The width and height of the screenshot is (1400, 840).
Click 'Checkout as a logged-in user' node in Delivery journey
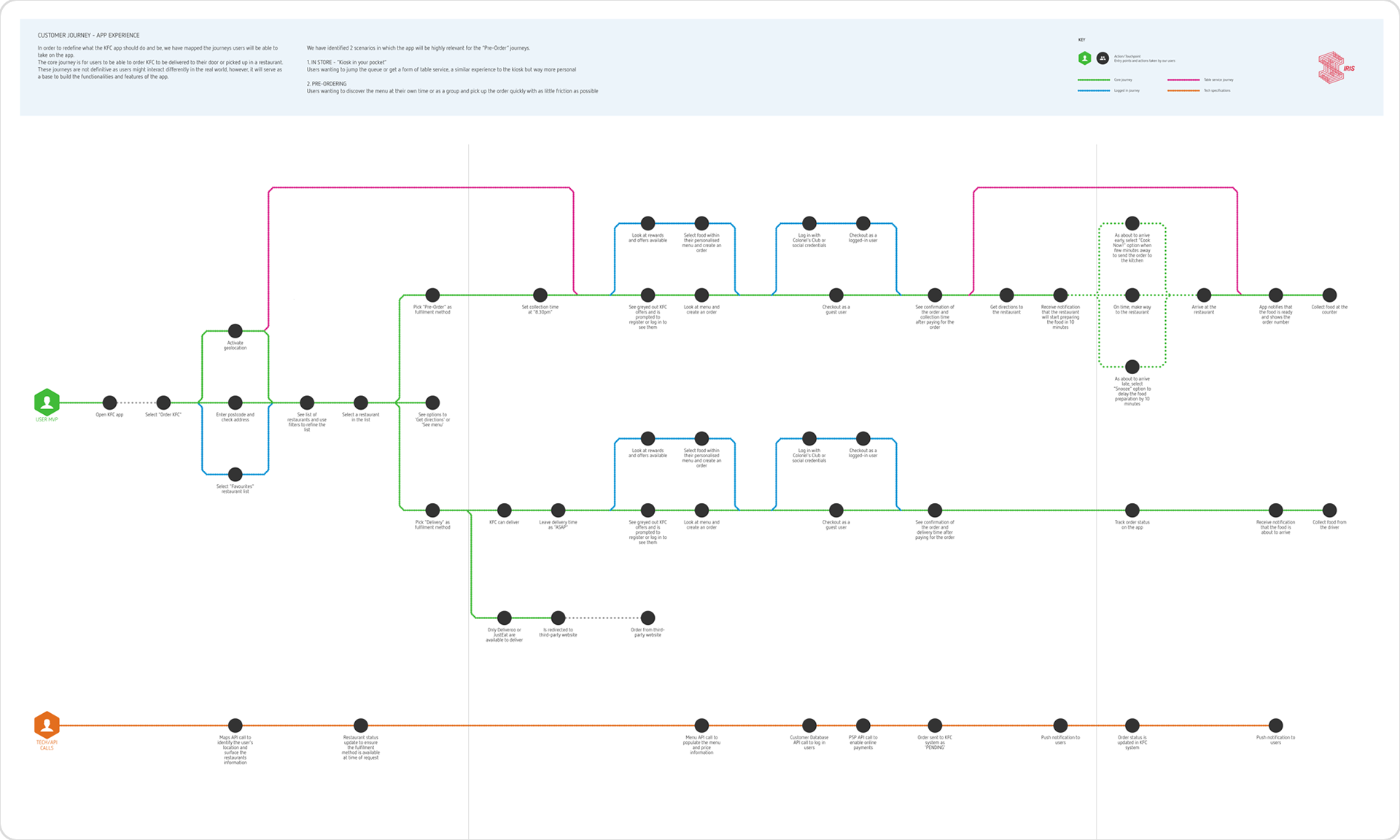[863, 438]
